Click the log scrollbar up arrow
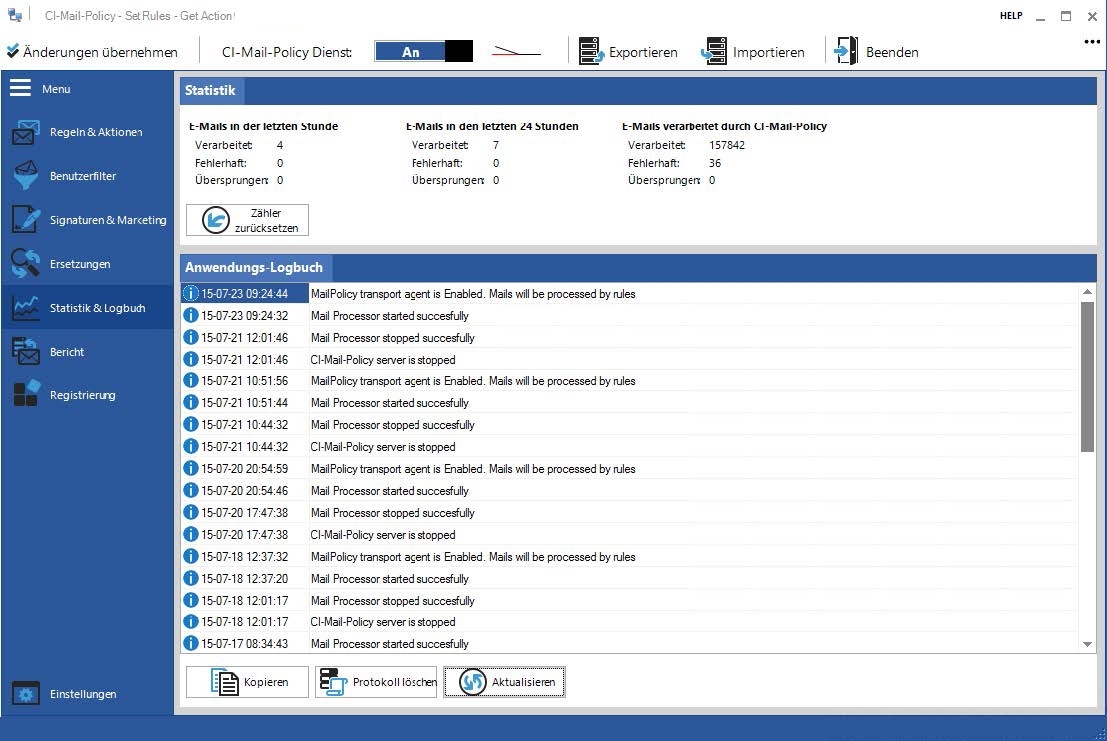The width and height of the screenshot is (1107, 741). tap(1087, 291)
